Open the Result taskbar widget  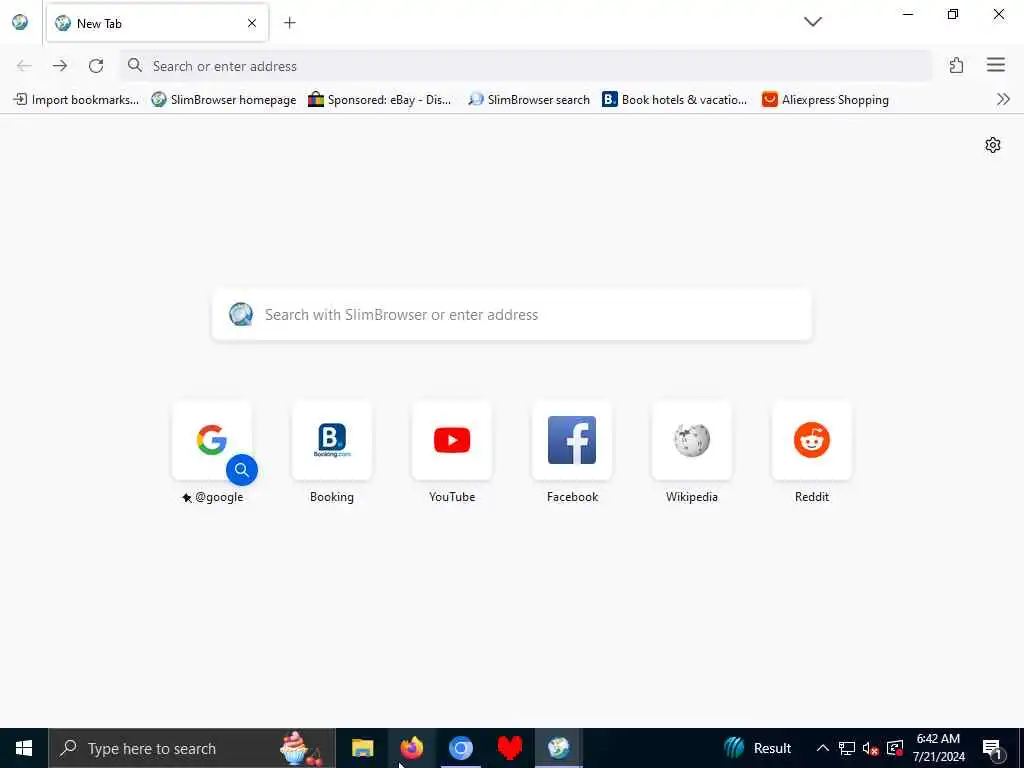[758, 748]
